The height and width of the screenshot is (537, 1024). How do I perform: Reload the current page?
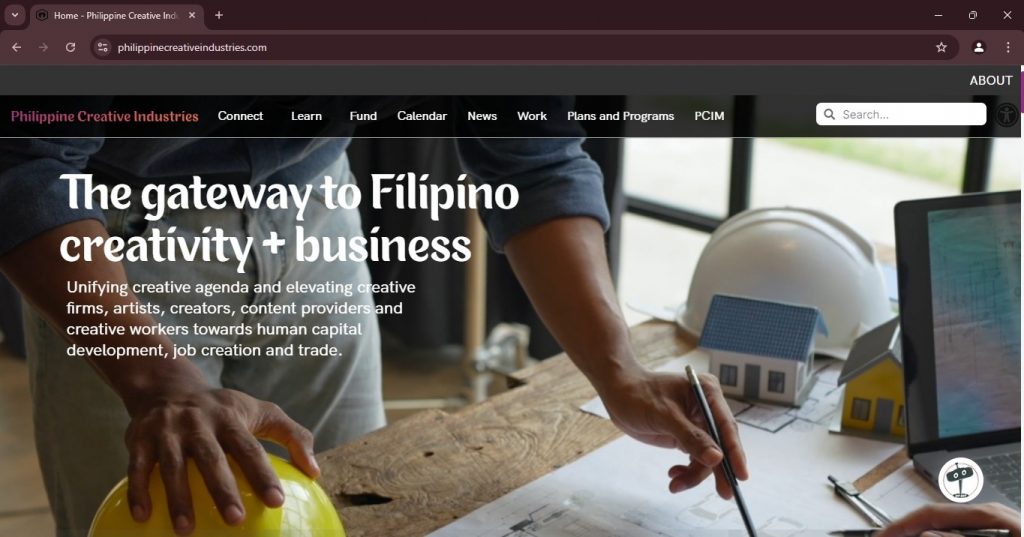click(x=71, y=47)
